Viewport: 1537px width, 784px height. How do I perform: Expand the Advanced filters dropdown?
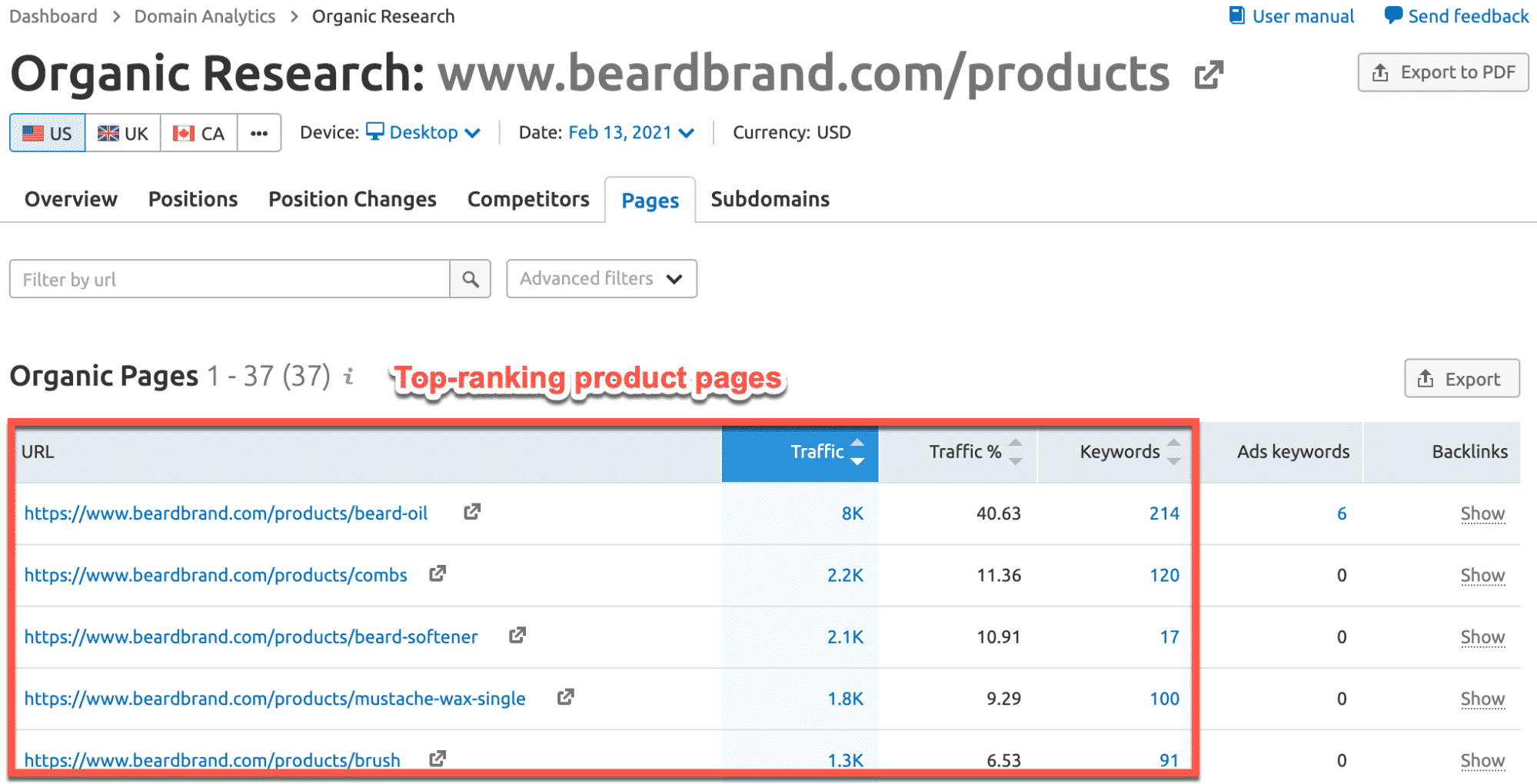tap(601, 279)
